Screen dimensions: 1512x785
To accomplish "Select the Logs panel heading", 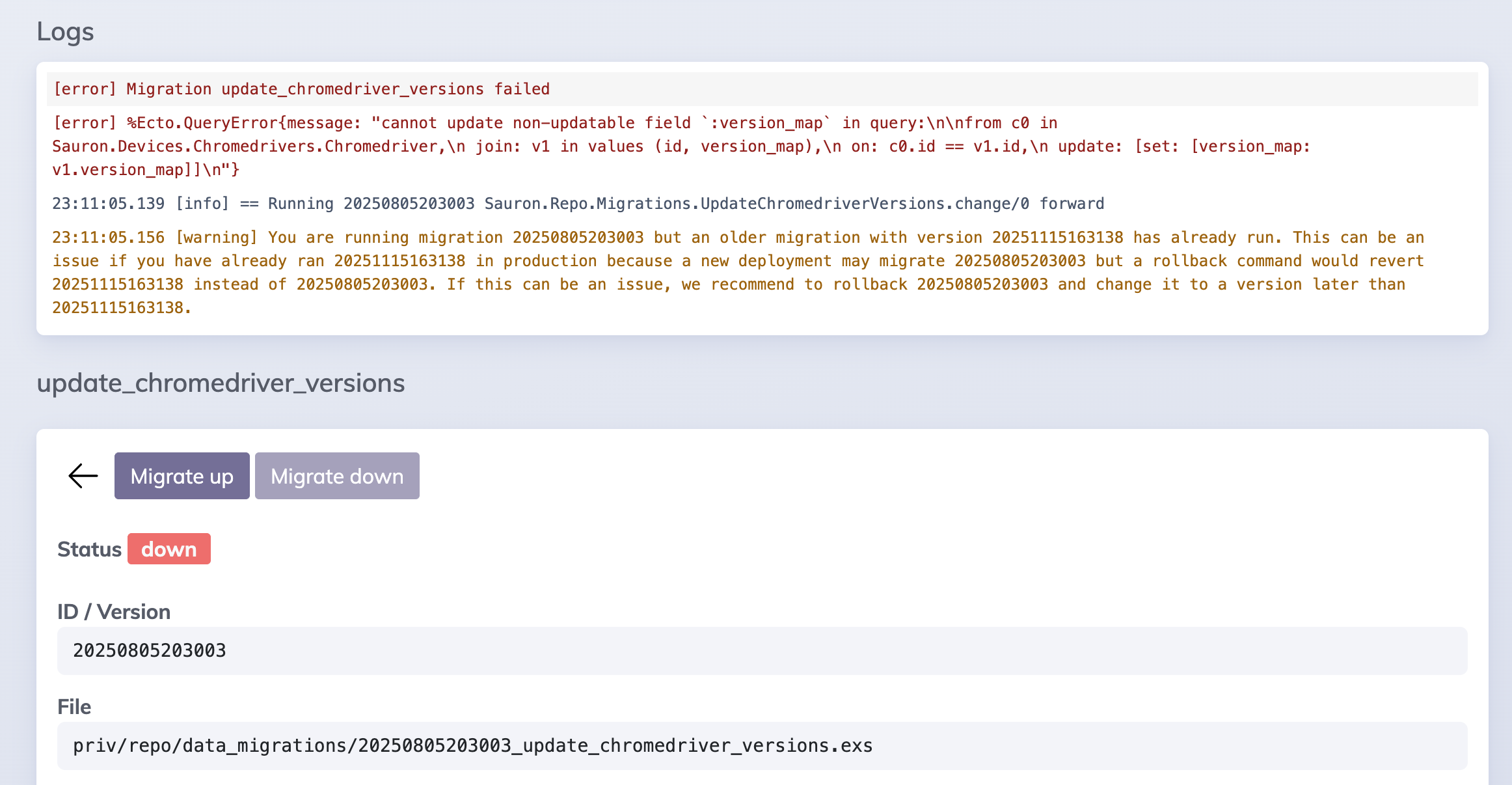I will point(65,31).
